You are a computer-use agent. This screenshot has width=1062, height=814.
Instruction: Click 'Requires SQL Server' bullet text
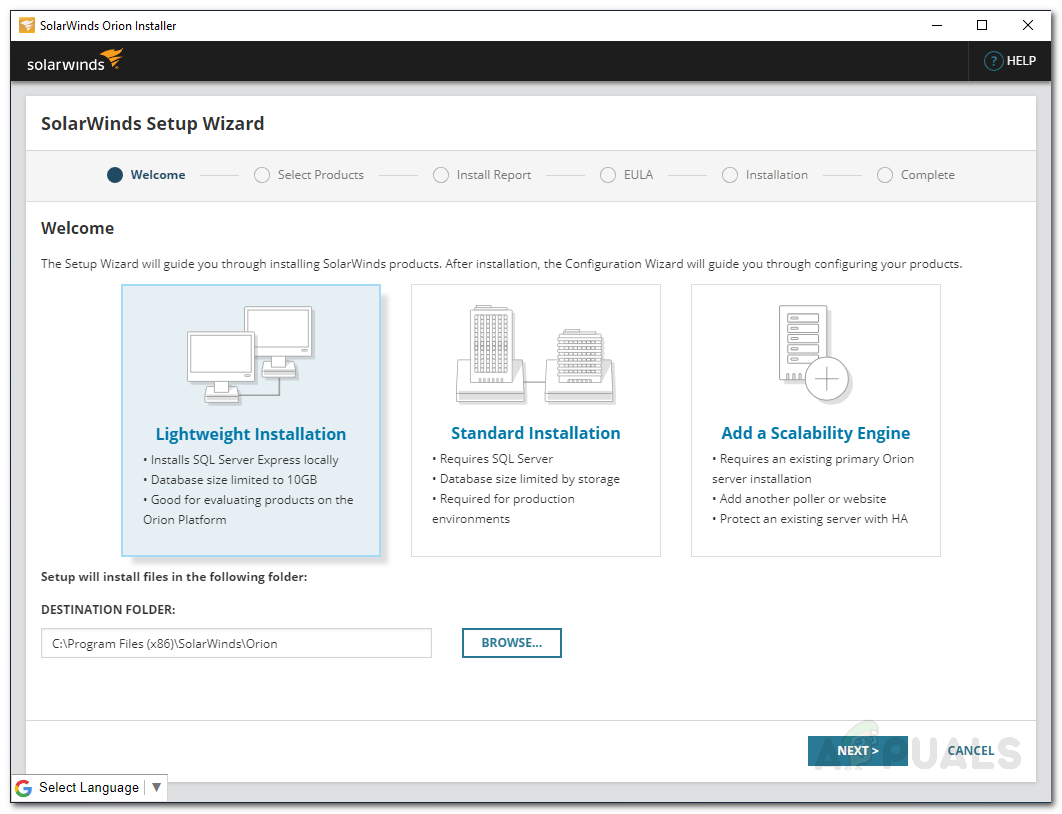(x=496, y=458)
